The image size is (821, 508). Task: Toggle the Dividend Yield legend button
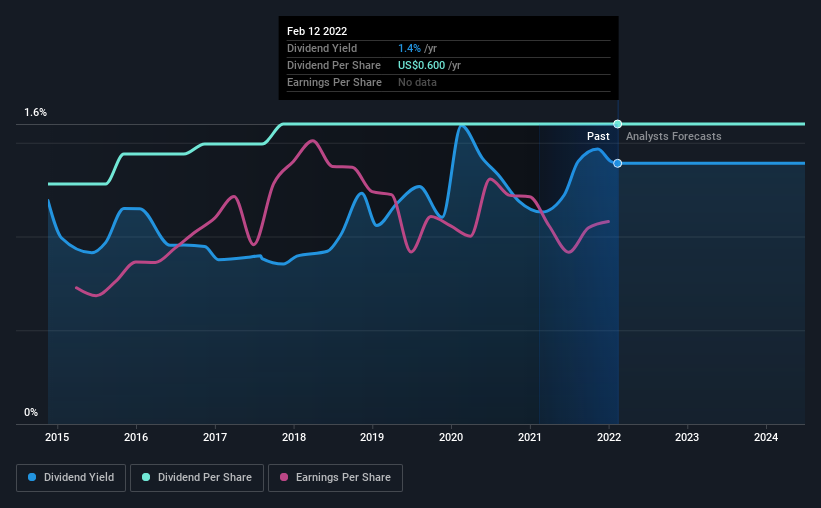point(71,478)
